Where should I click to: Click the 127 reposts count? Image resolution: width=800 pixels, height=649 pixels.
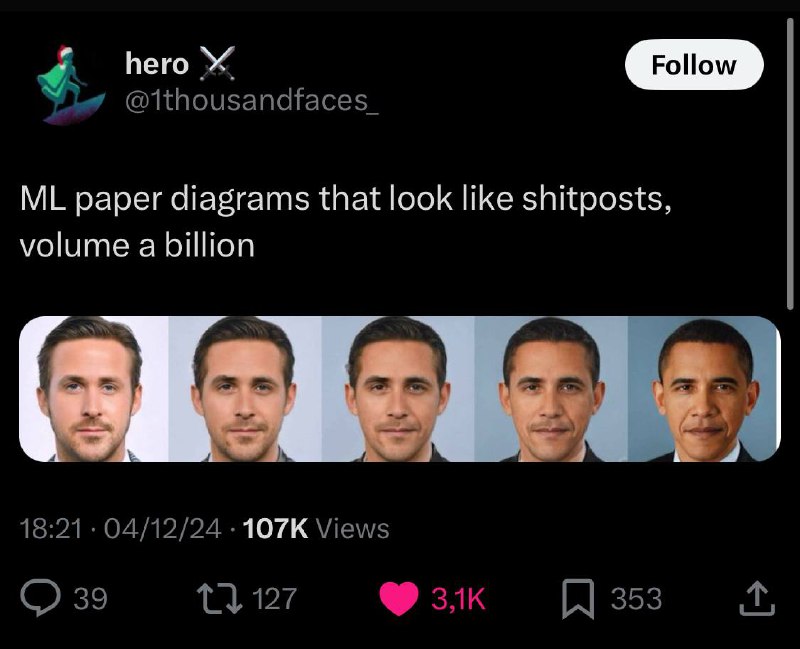(x=273, y=599)
